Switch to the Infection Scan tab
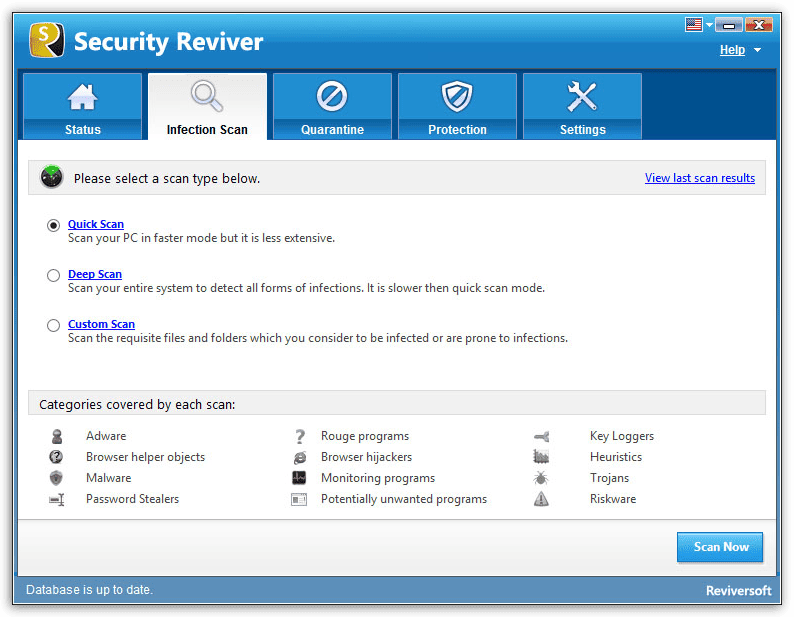Screen dimensions: 794x617 point(207,106)
